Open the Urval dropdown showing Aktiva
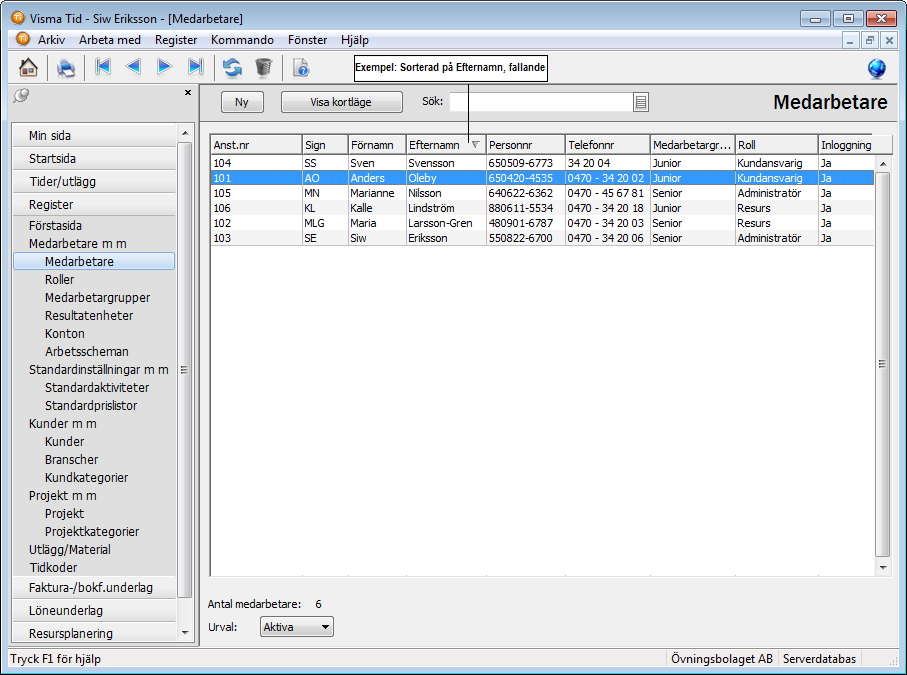907x675 pixels. point(296,627)
